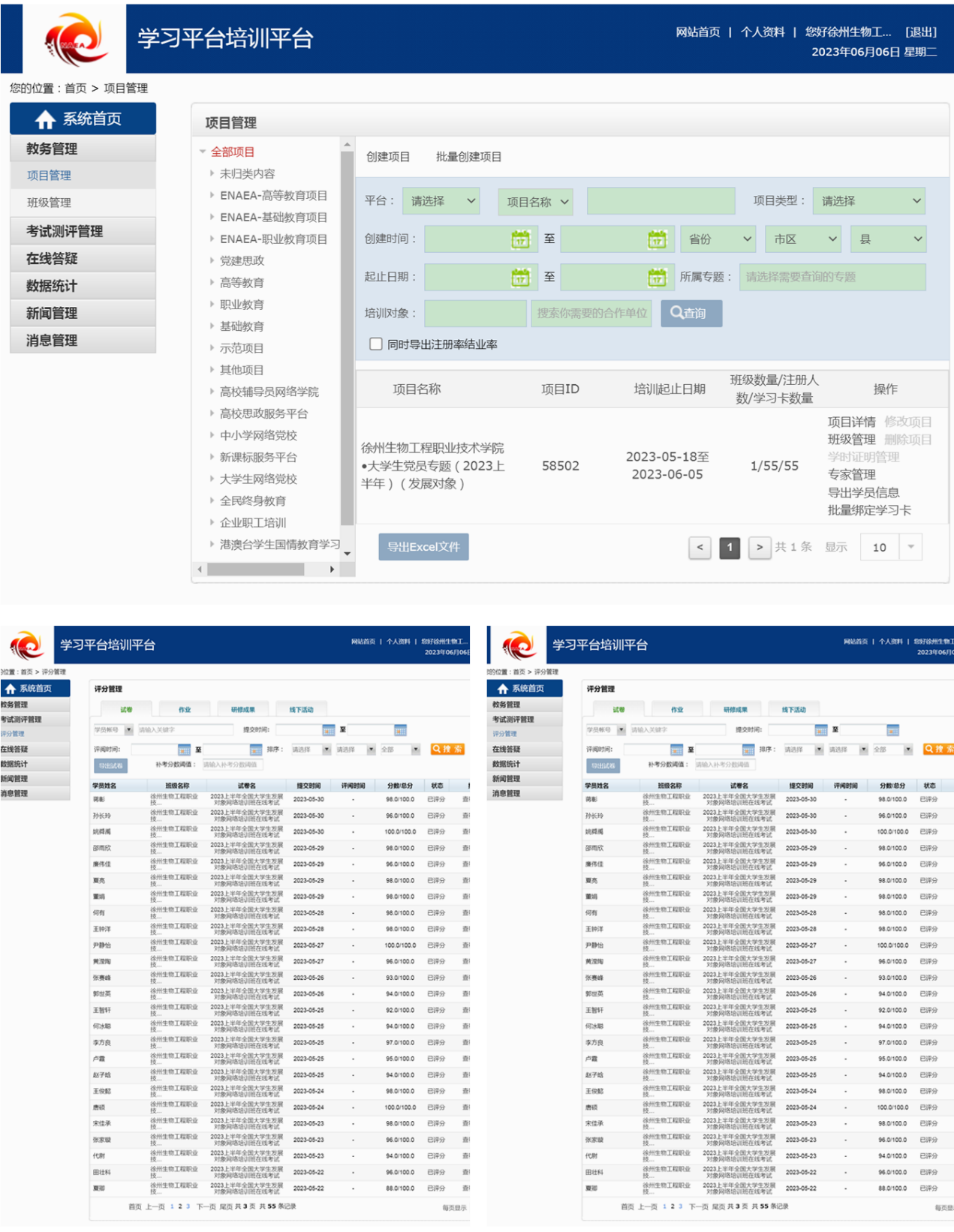Click the 系统首页 home icon in sidebar

pos(45,119)
